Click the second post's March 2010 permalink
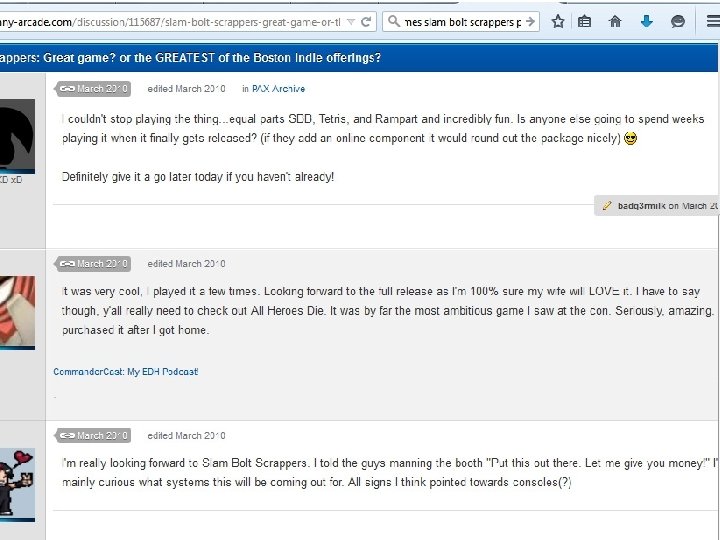Image resolution: width=720 pixels, height=540 pixels. pyautogui.click(x=94, y=264)
